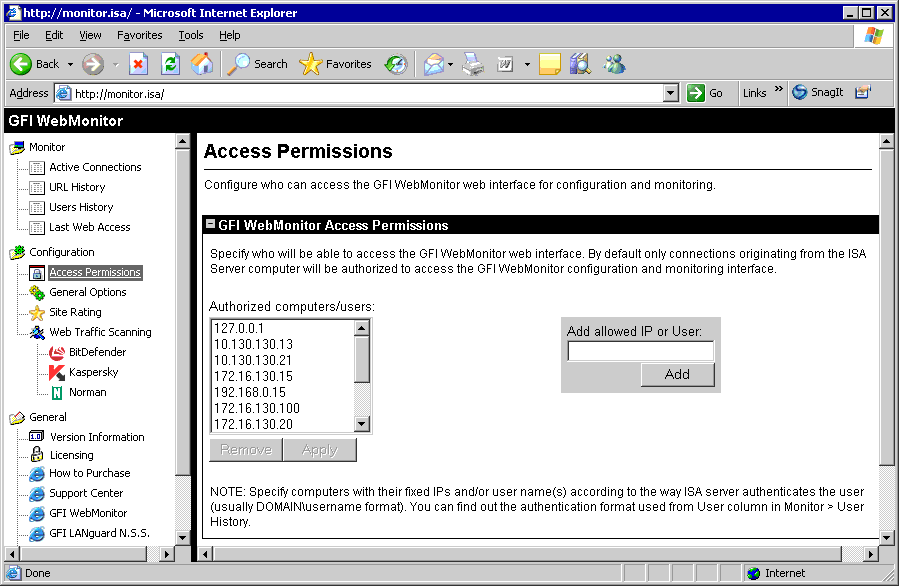Open the Favorites menu

tap(139, 35)
